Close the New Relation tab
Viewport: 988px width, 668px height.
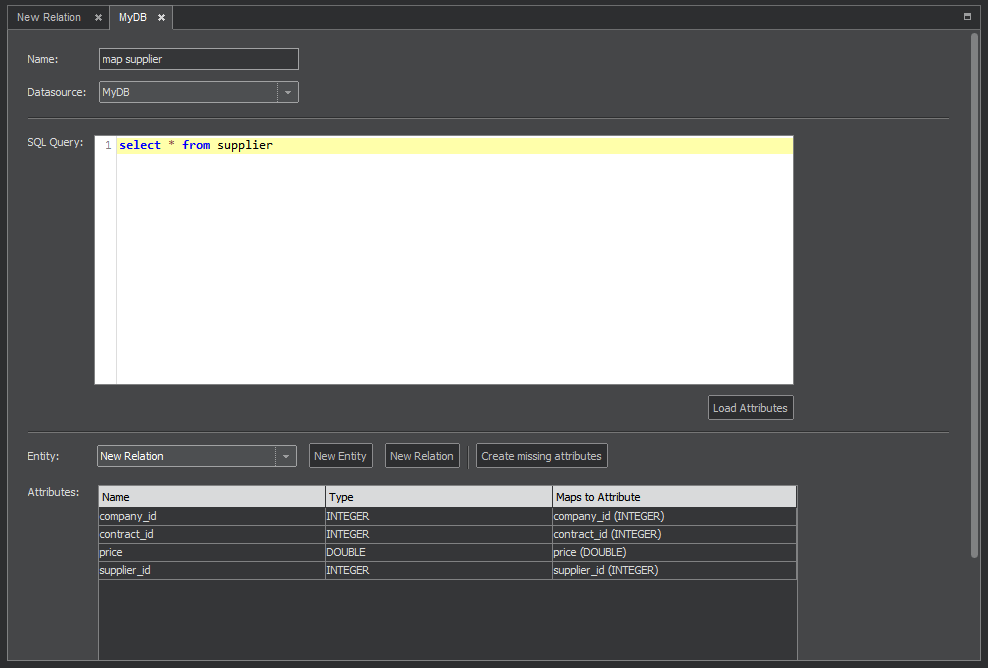pos(98,18)
